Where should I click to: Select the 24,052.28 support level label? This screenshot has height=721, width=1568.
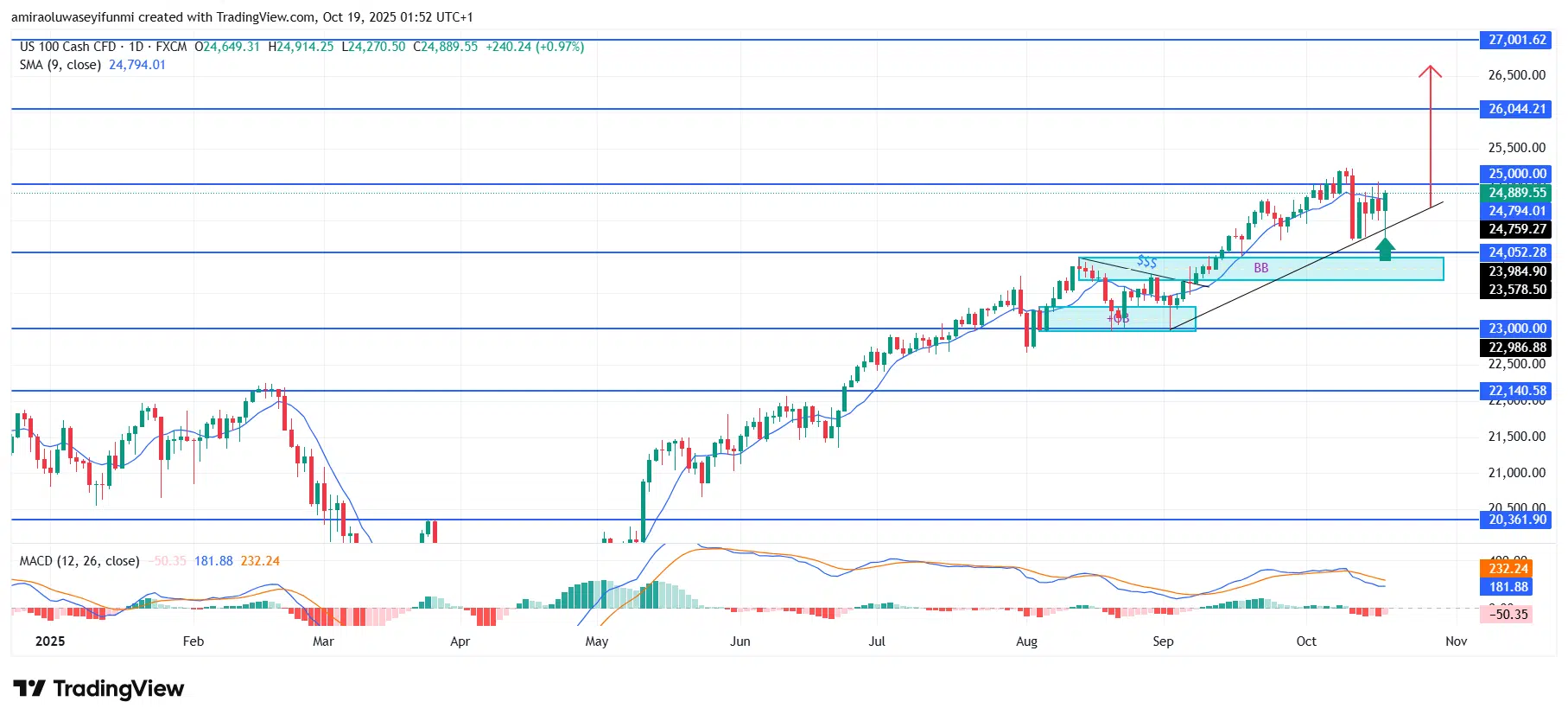pyautogui.click(x=1517, y=252)
